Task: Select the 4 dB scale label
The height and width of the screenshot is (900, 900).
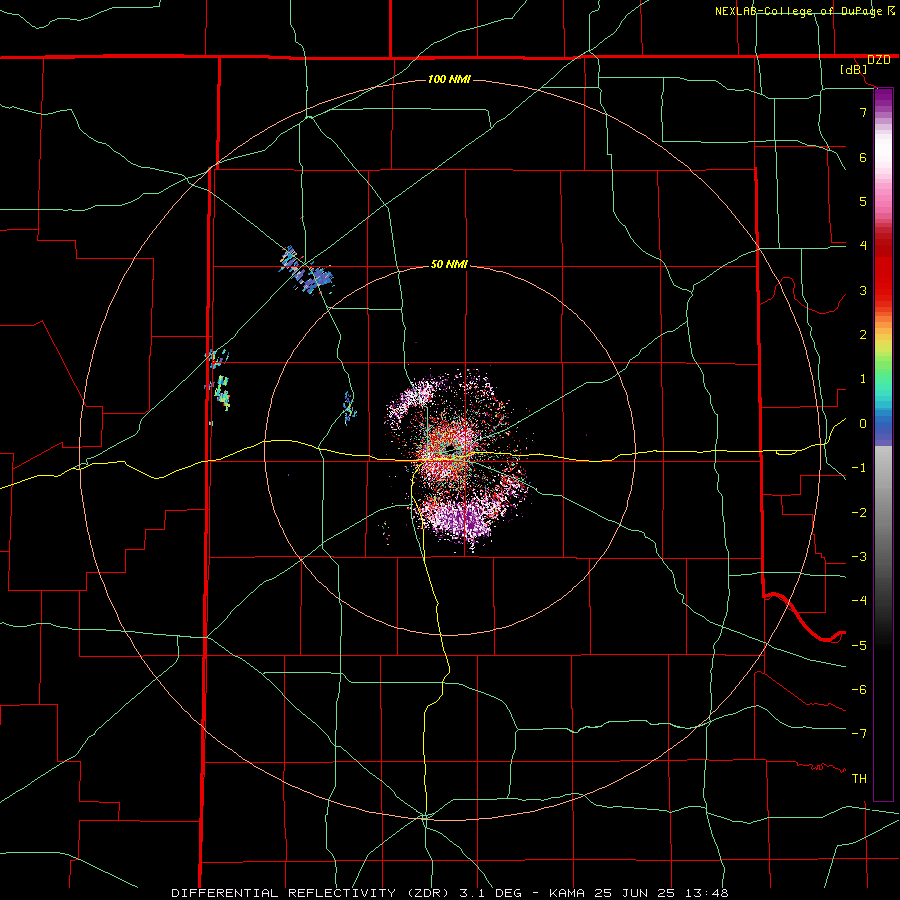Action: (x=863, y=246)
